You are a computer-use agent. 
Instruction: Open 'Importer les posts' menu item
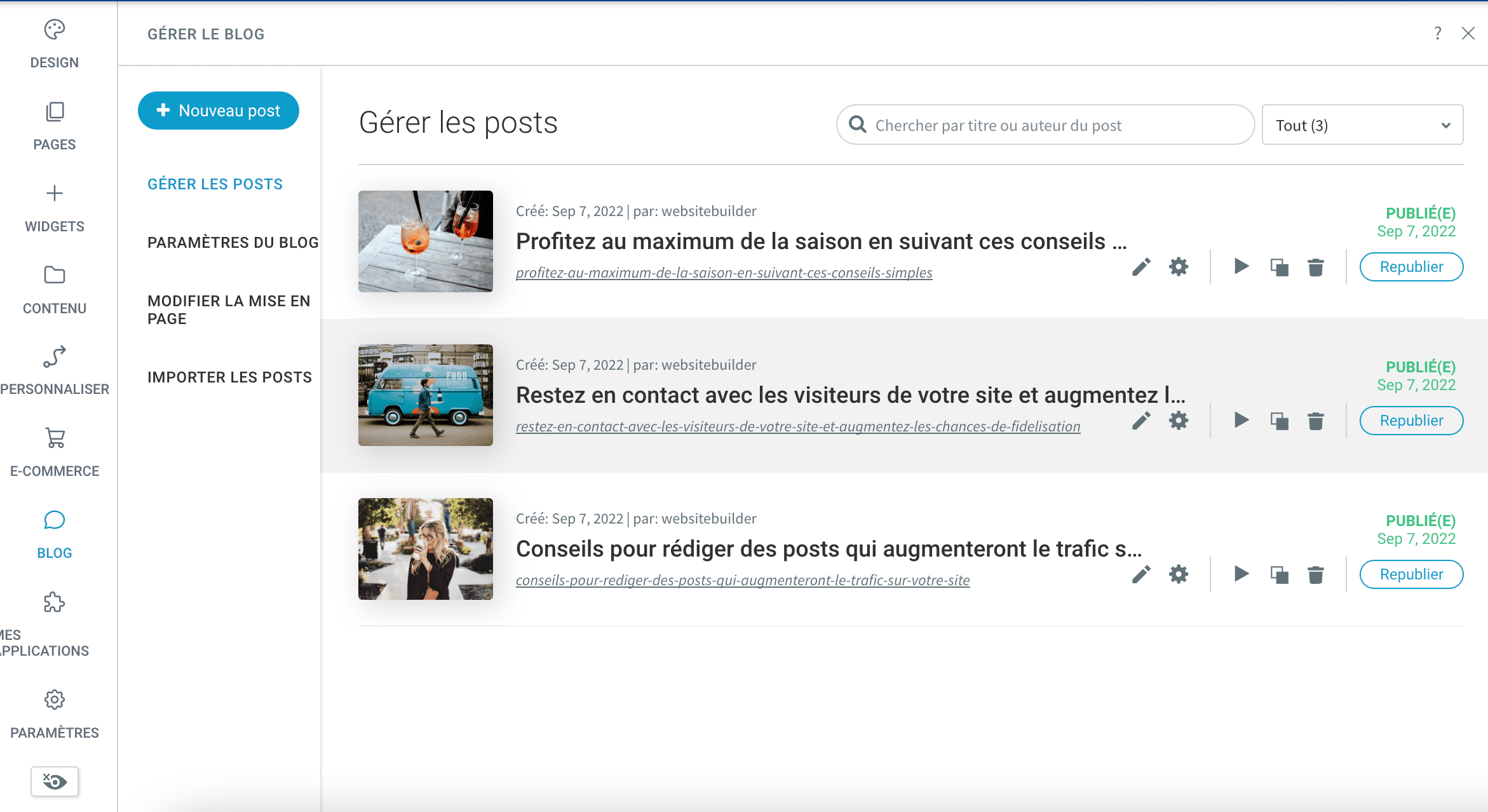229,377
